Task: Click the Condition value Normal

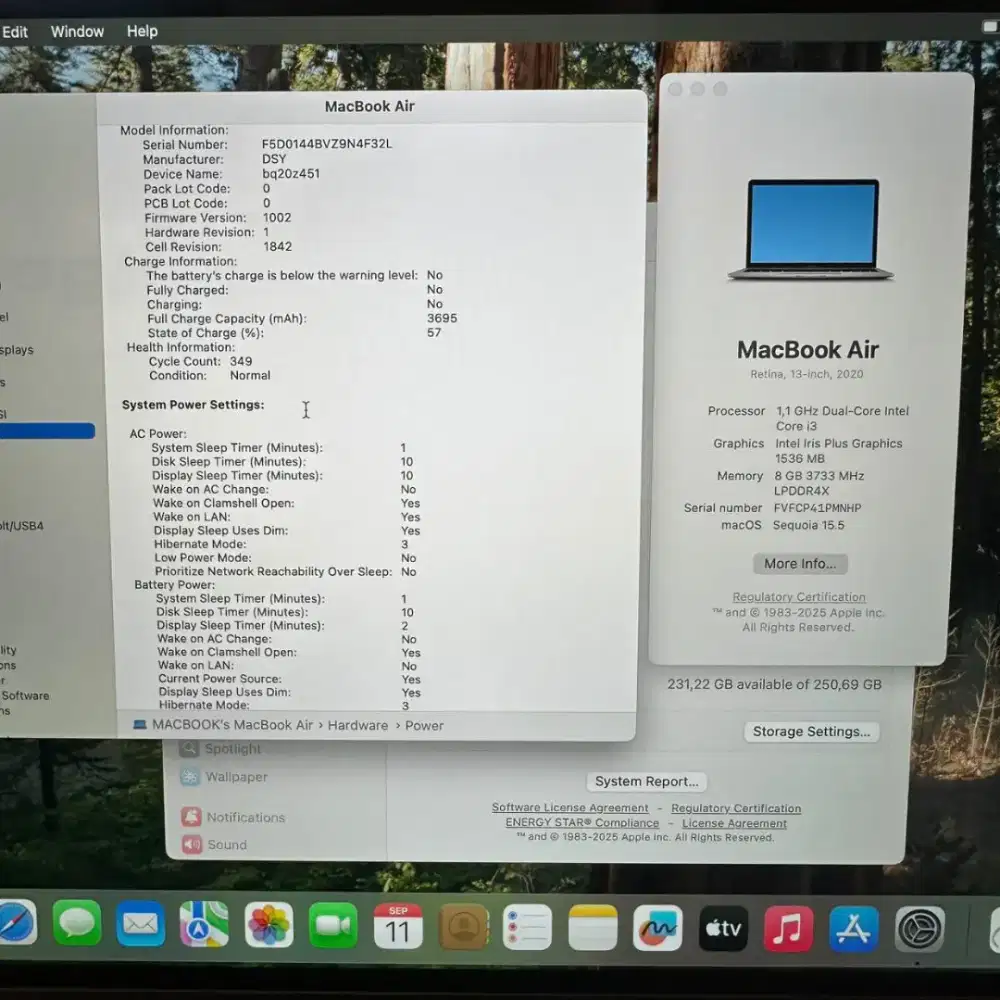Action: tap(250, 375)
